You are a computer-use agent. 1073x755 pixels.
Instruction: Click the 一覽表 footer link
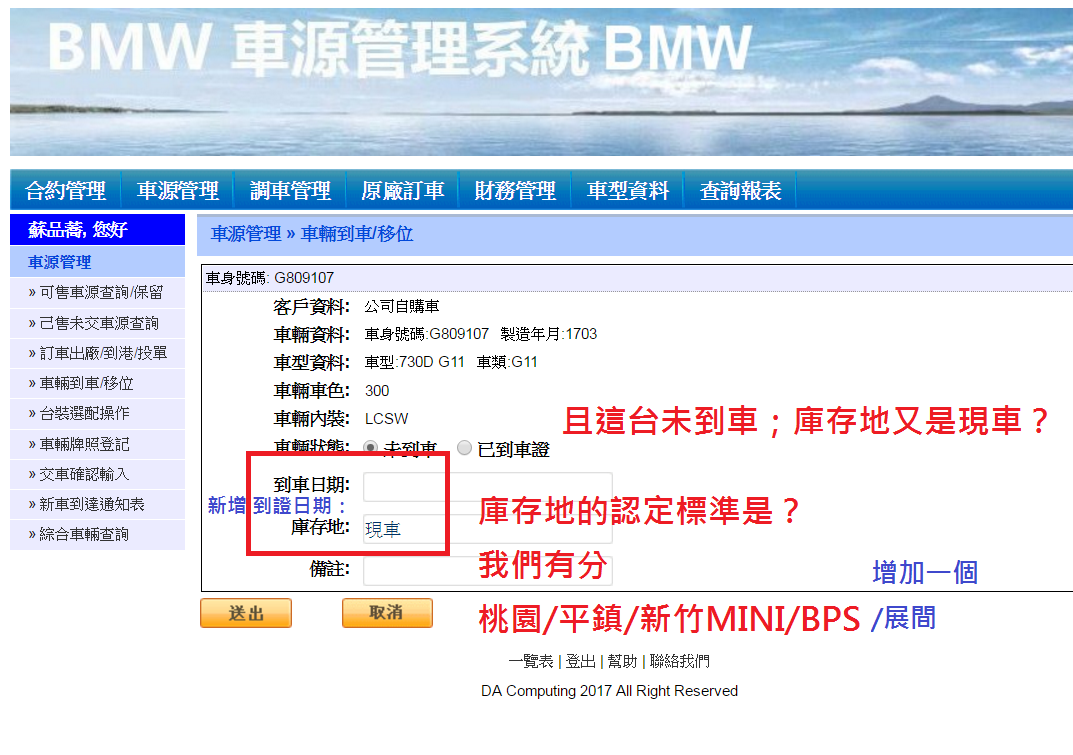[531, 661]
